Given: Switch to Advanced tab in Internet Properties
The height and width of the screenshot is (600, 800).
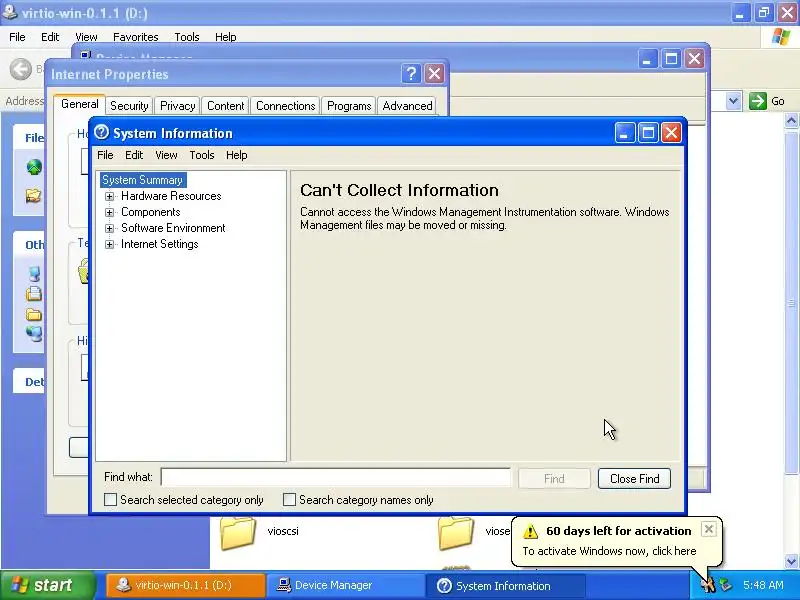Looking at the screenshot, I should pos(407,106).
